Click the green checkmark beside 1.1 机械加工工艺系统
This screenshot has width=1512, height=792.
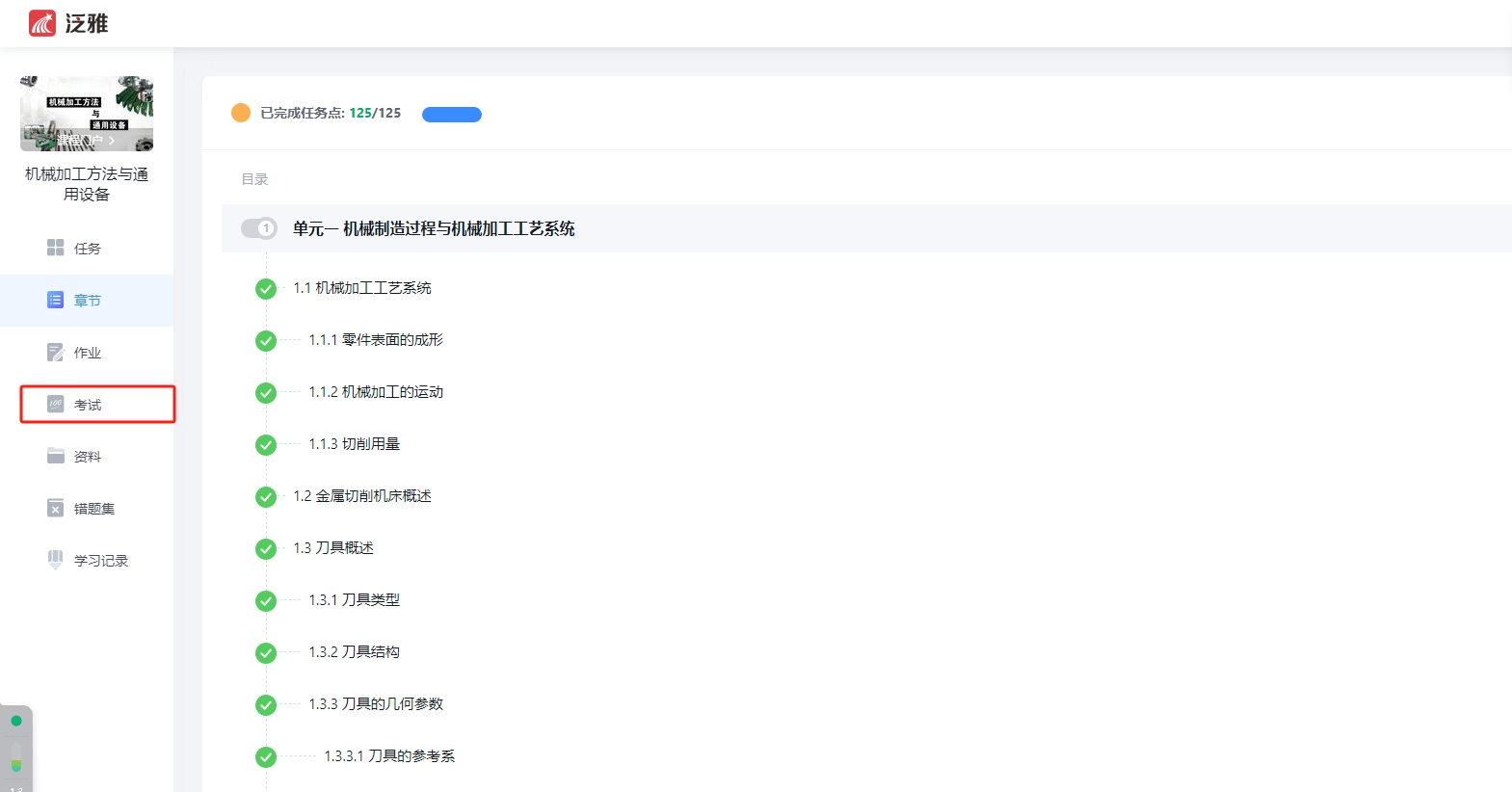click(266, 289)
